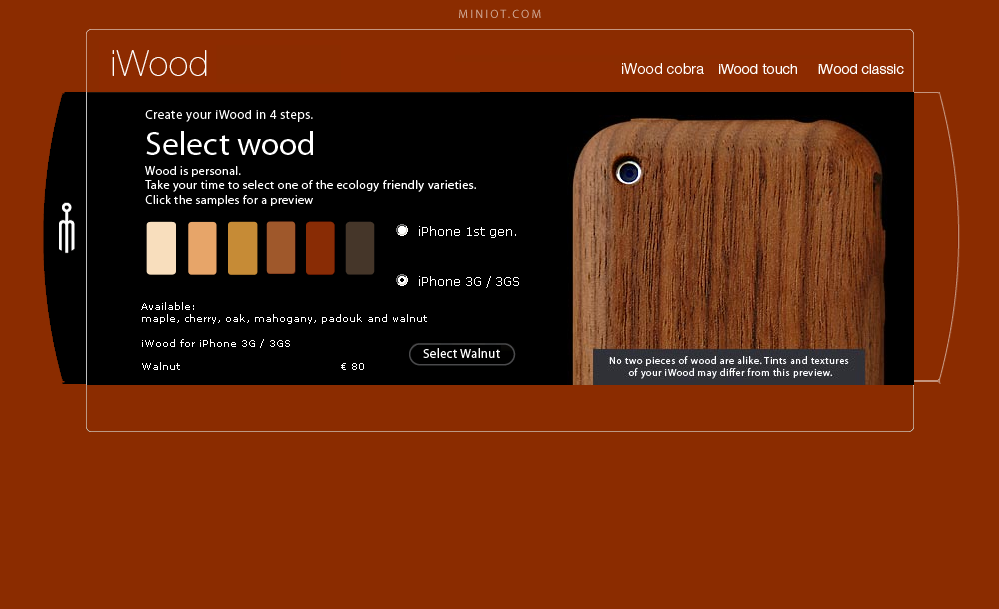Viewport: 999px width, 609px height.
Task: Open the iWood cobra page
Action: [662, 69]
